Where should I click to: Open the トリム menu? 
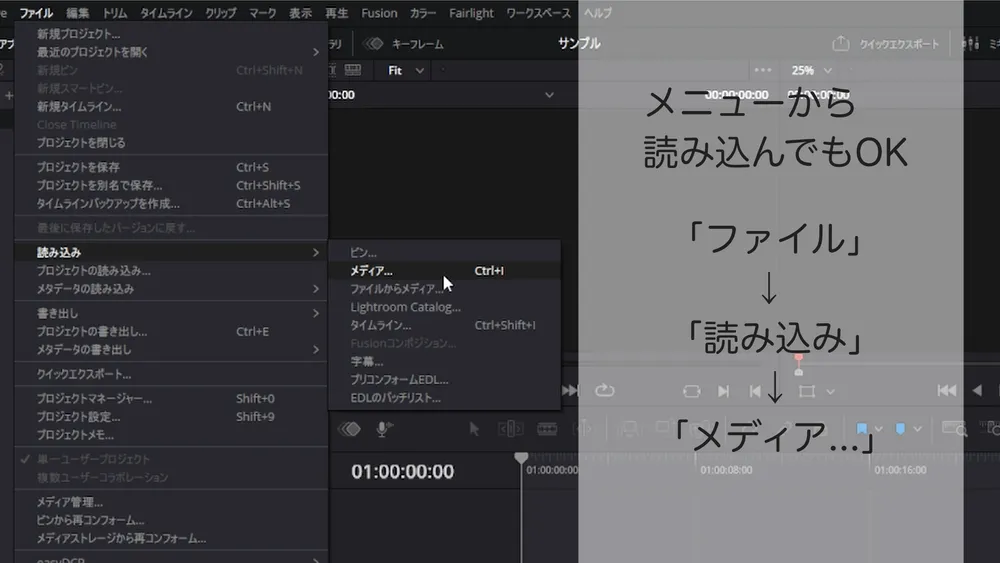tap(115, 13)
